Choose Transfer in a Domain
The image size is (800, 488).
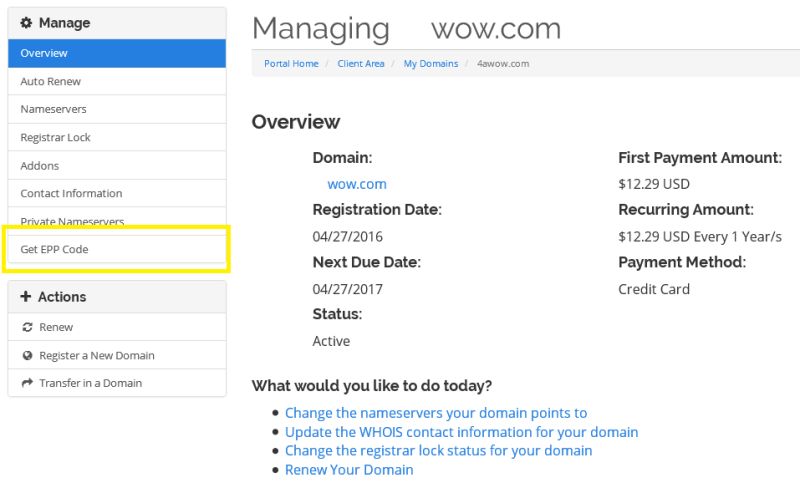coord(117,383)
